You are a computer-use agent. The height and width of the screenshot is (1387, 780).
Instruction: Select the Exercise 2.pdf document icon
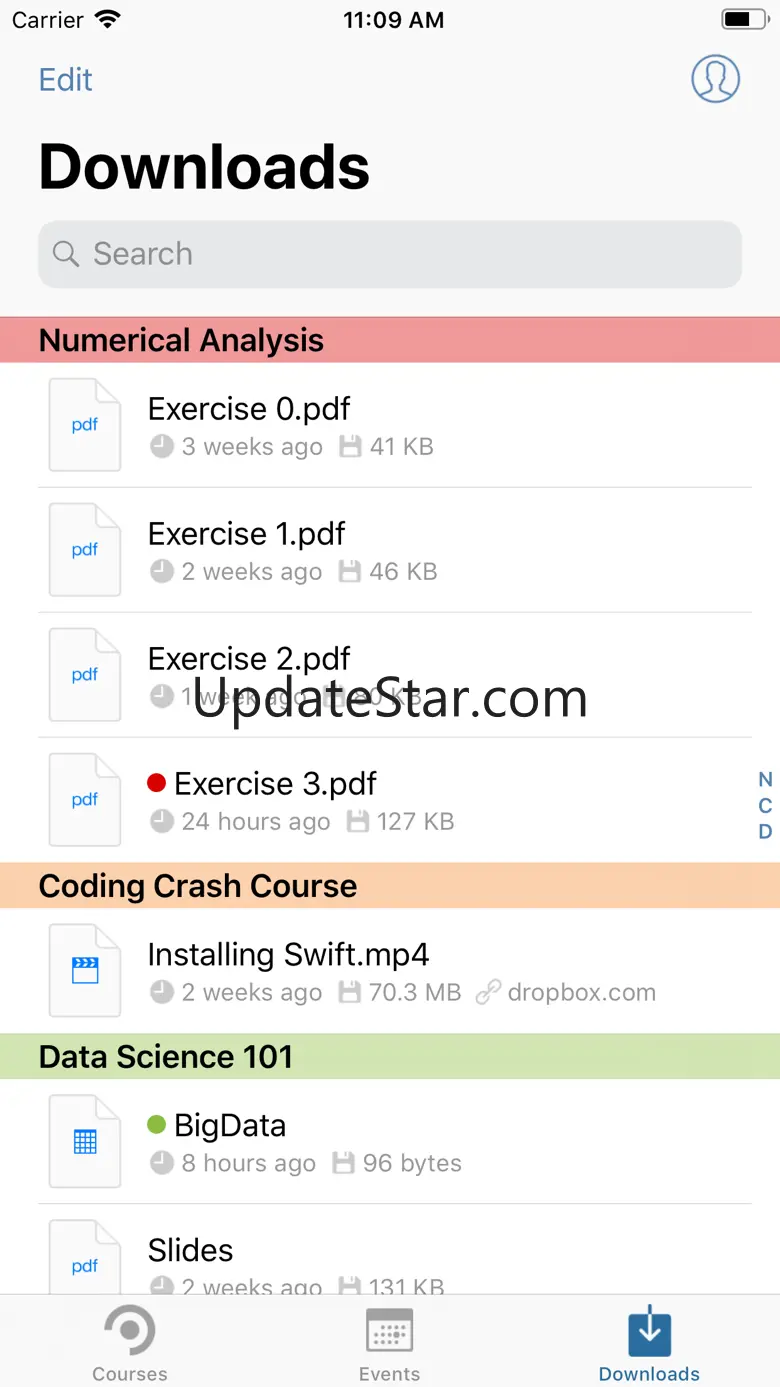(85, 675)
